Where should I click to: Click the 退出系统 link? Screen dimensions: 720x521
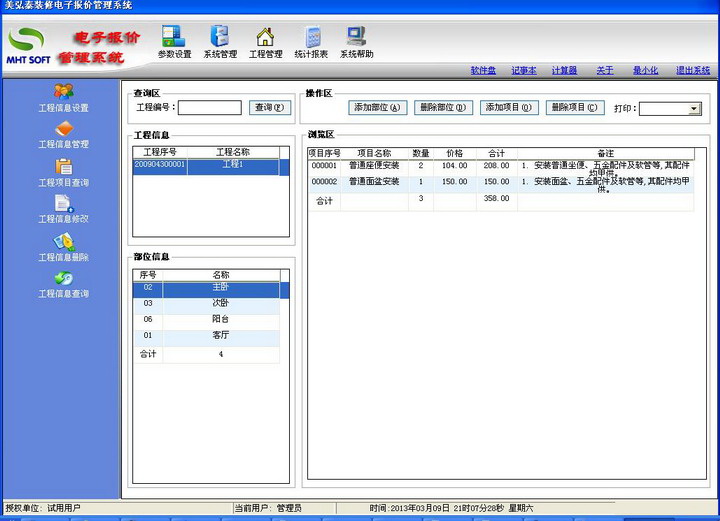[x=693, y=70]
